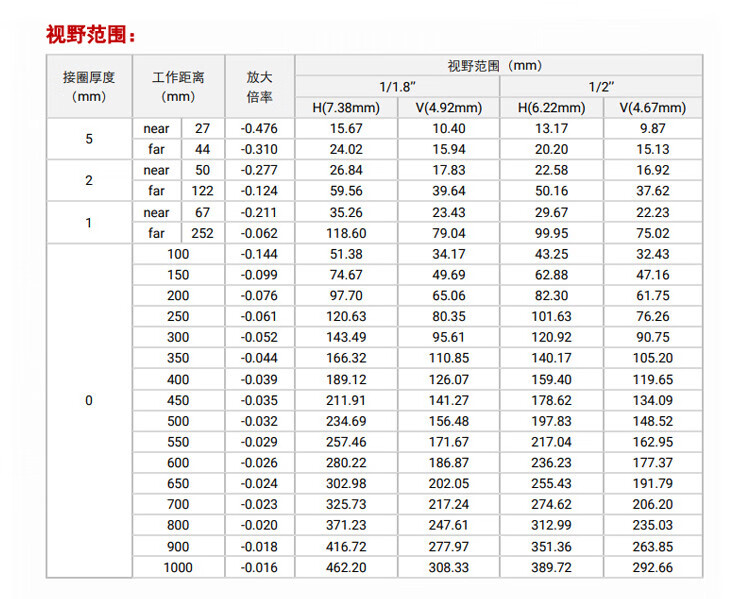Select magnification value -0.476
The image size is (750, 599).
[x=259, y=128]
